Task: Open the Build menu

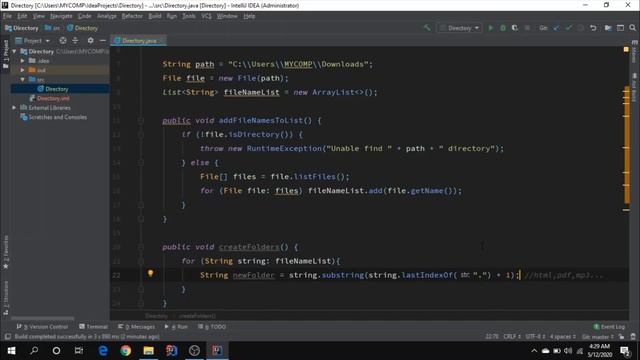Action: coord(155,16)
